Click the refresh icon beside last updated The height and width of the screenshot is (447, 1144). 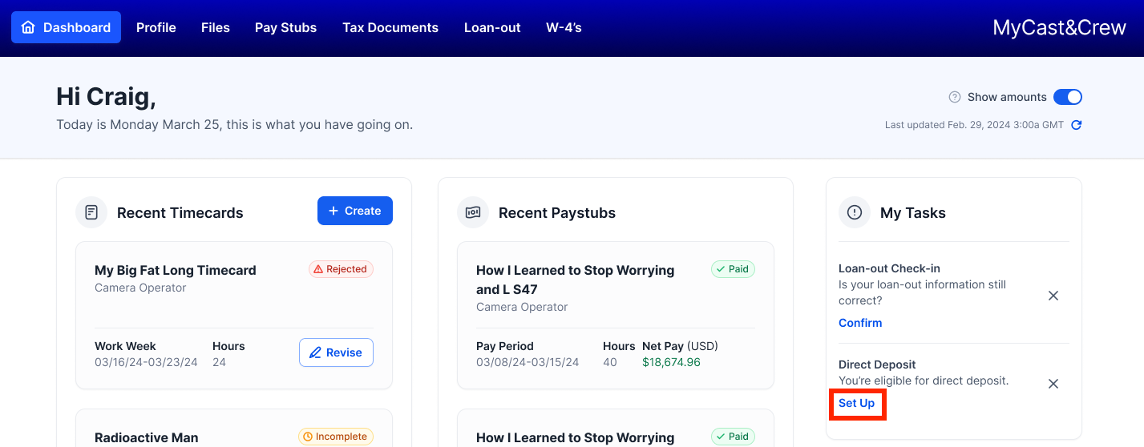[x=1076, y=125]
